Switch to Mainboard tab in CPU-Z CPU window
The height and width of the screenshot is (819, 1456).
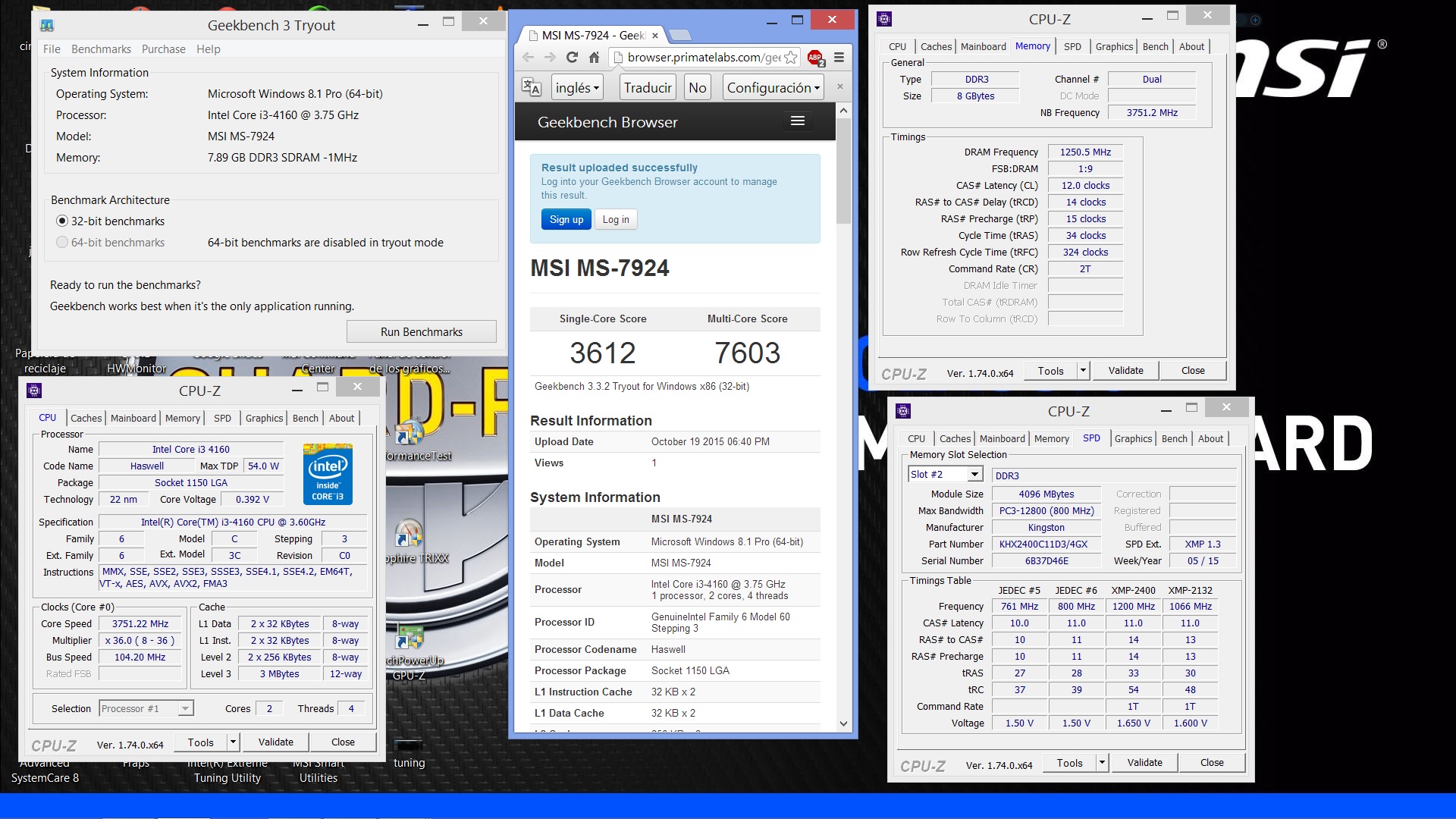tap(133, 418)
